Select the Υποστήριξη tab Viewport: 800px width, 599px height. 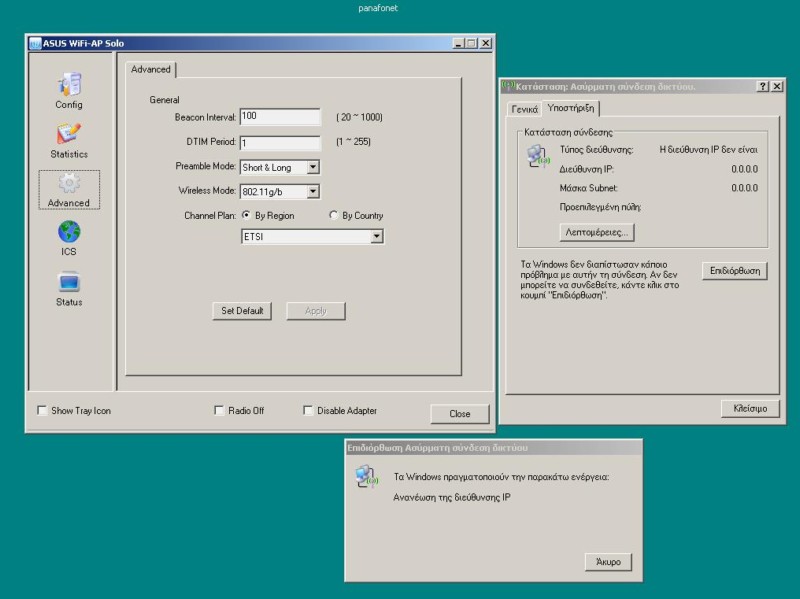tap(570, 108)
